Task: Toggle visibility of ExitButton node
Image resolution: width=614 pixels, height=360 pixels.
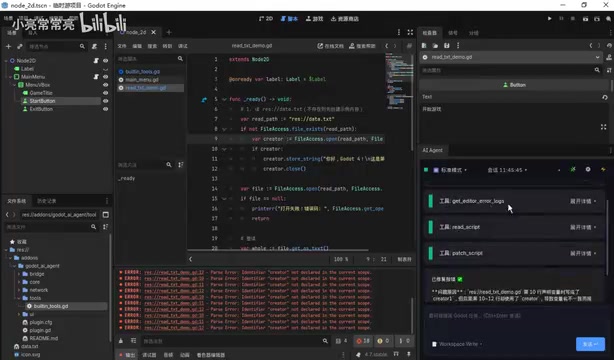Action: coord(105,109)
